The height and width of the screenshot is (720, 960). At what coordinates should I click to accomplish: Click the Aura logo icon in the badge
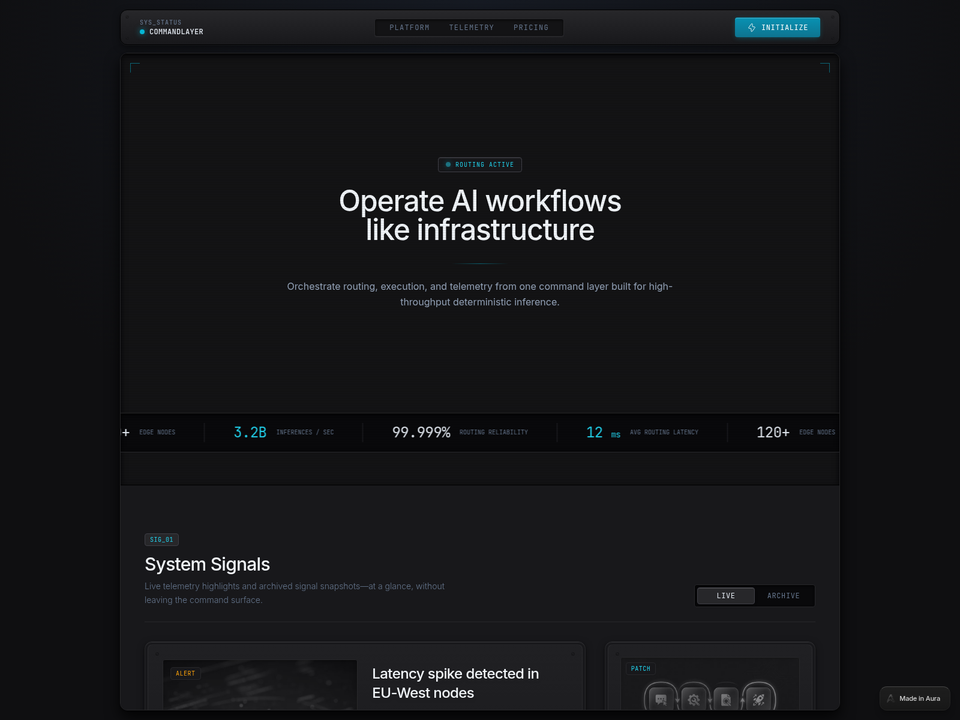pyautogui.click(x=891, y=699)
